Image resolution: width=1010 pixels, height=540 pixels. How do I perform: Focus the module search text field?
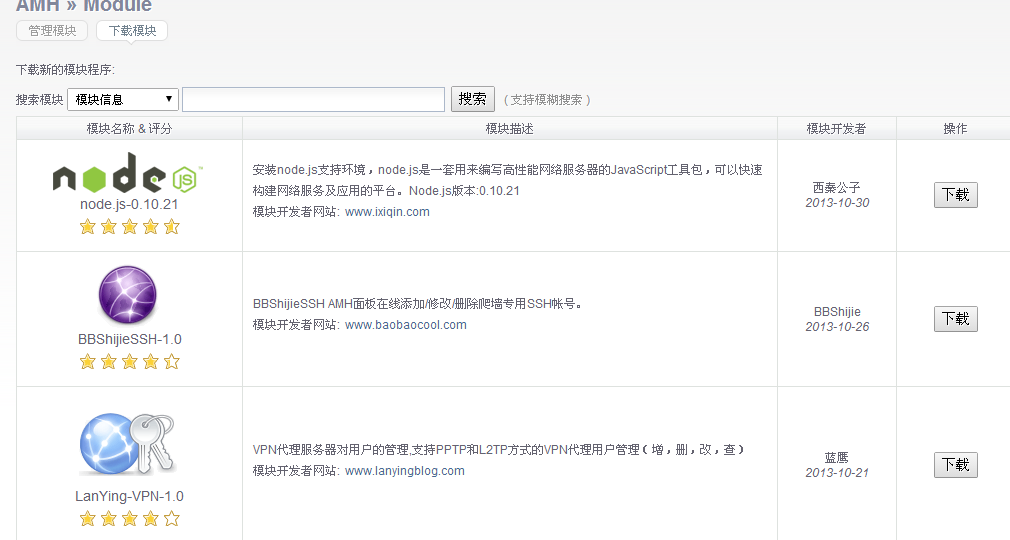[313, 99]
